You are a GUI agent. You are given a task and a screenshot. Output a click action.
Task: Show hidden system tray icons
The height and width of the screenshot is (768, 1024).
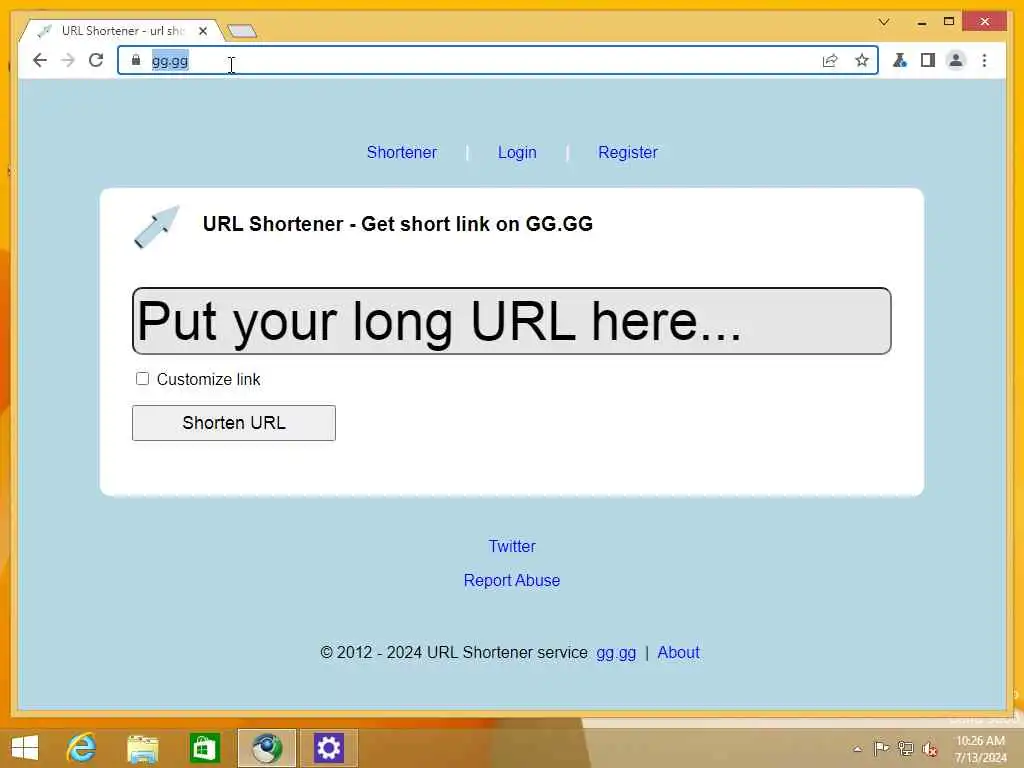(x=857, y=749)
